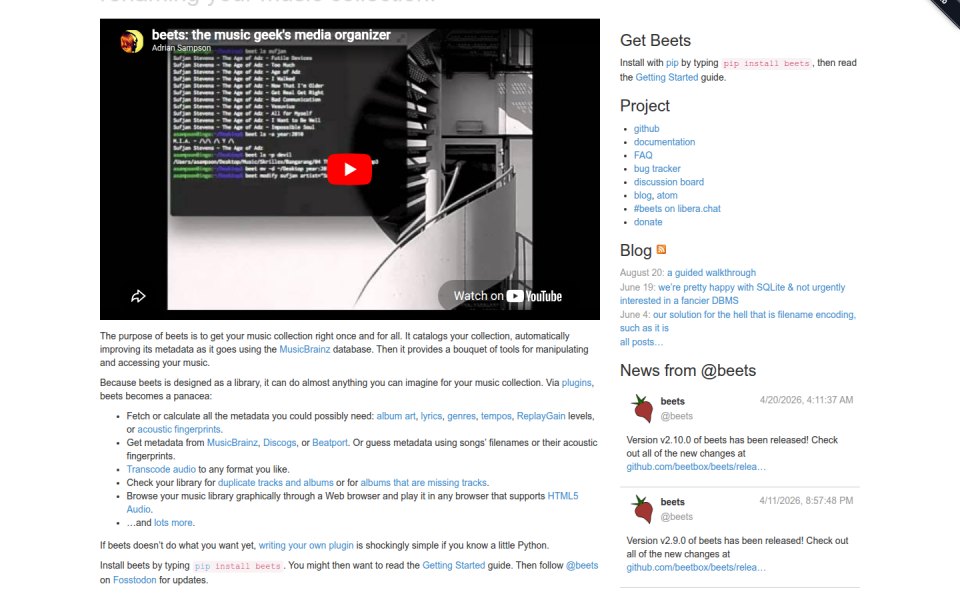Open the v2.9.0 release github link
This screenshot has height=600, width=960.
(x=696, y=568)
